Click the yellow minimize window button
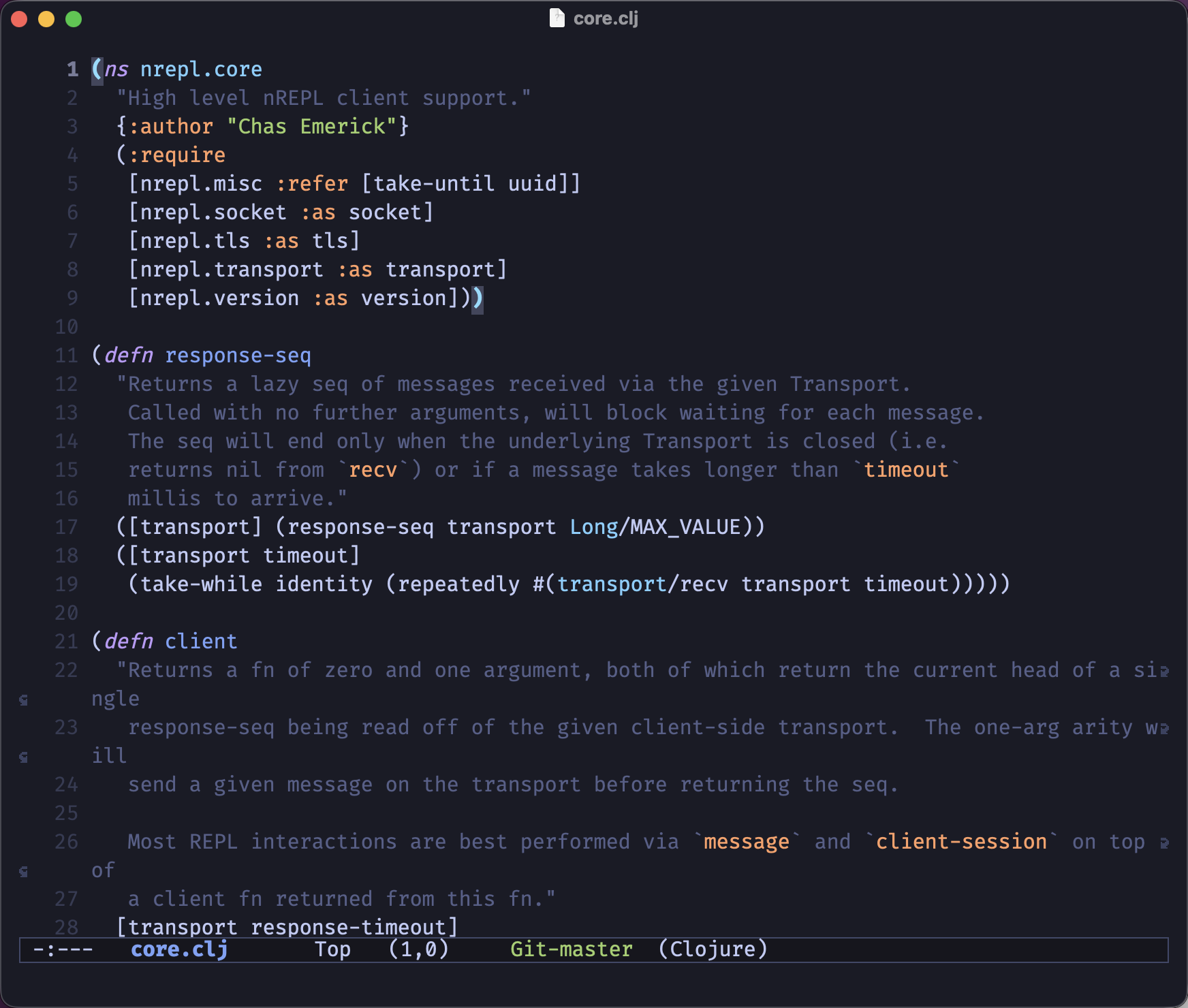 (x=46, y=19)
